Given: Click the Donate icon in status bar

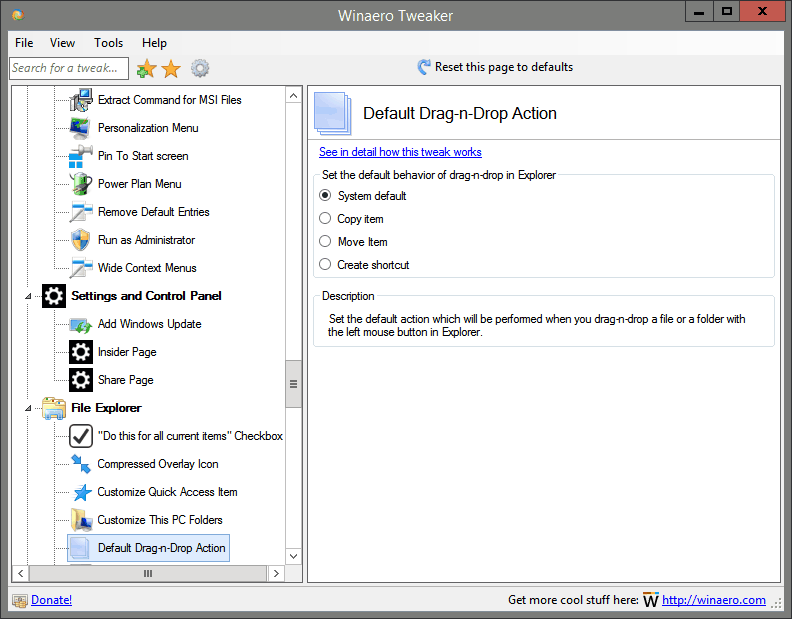Looking at the screenshot, I should tap(20, 600).
